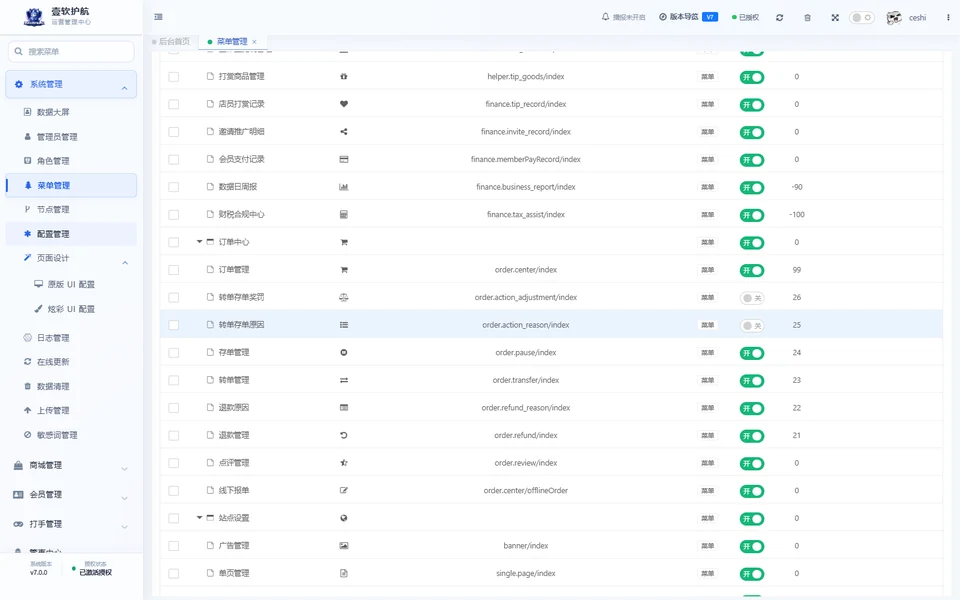Open 炫彩 UI 配置 in the sidebar
This screenshot has width=960, height=600.
click(71, 309)
